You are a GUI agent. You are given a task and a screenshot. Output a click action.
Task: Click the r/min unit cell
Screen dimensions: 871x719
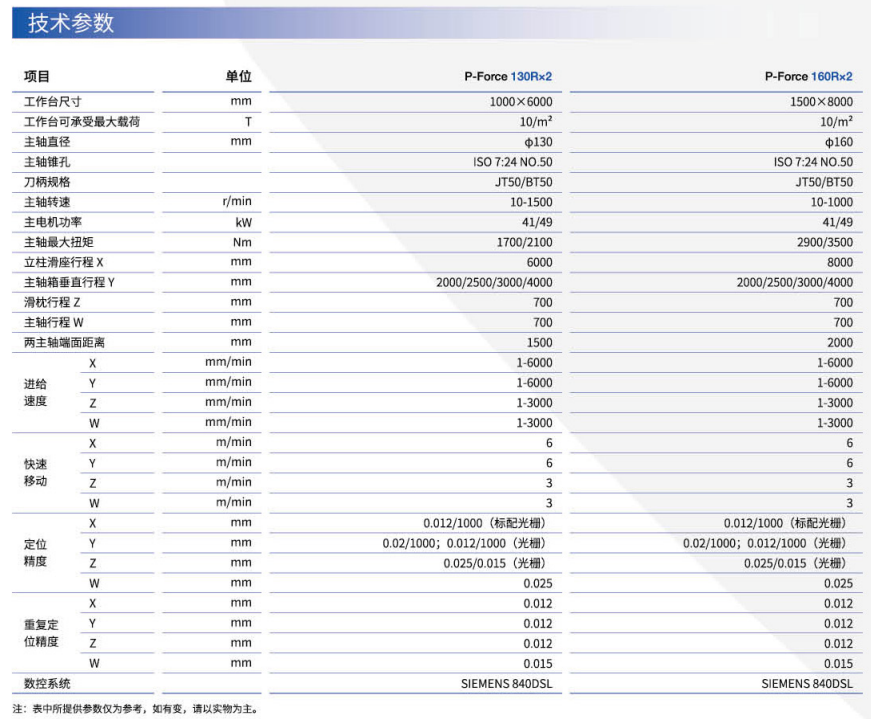pos(237,201)
